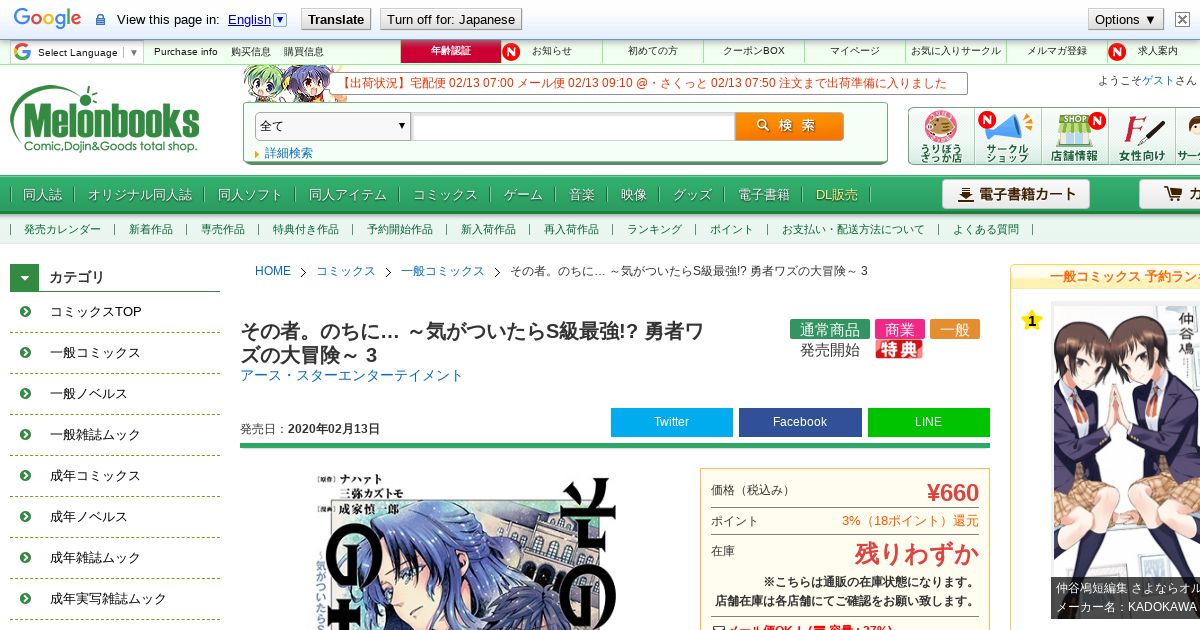Open the サークルショップ megaphone icon
Screen dimensions: 1200x630
[x=1007, y=136]
